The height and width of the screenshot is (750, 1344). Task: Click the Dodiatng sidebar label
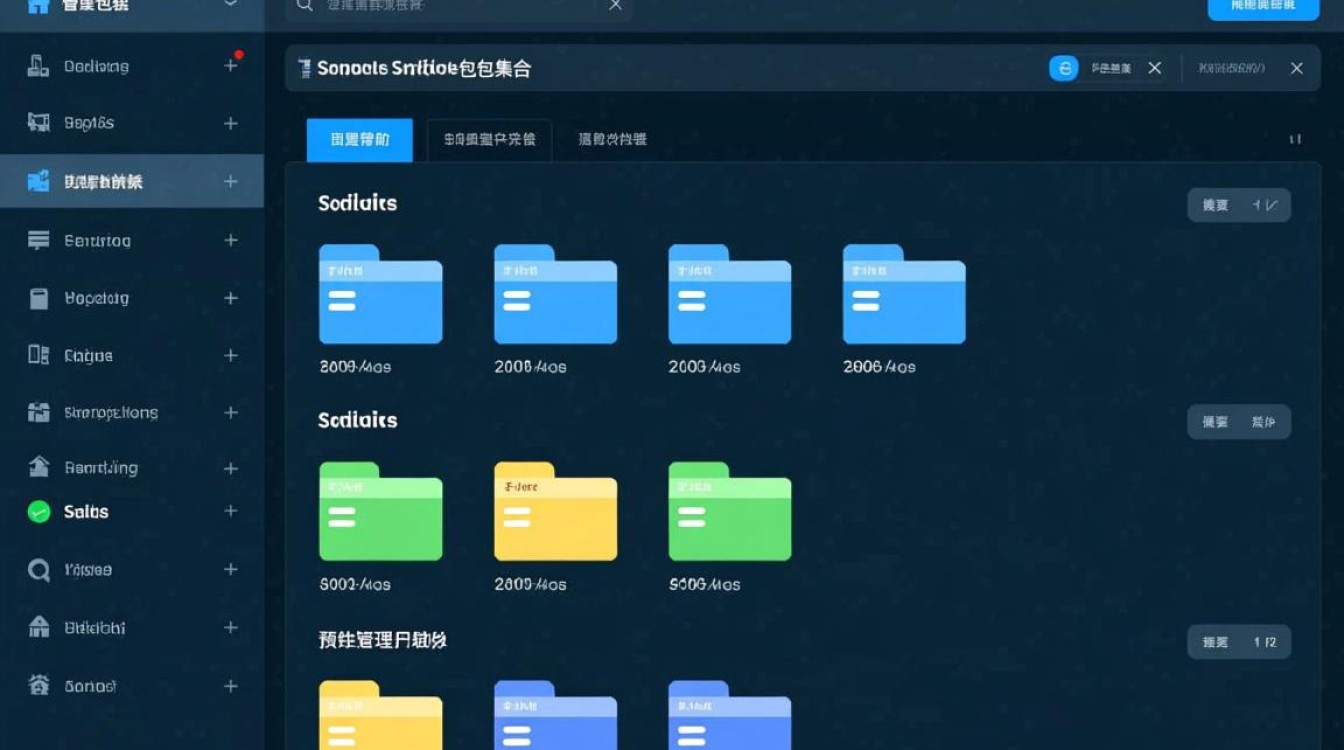(x=96, y=66)
